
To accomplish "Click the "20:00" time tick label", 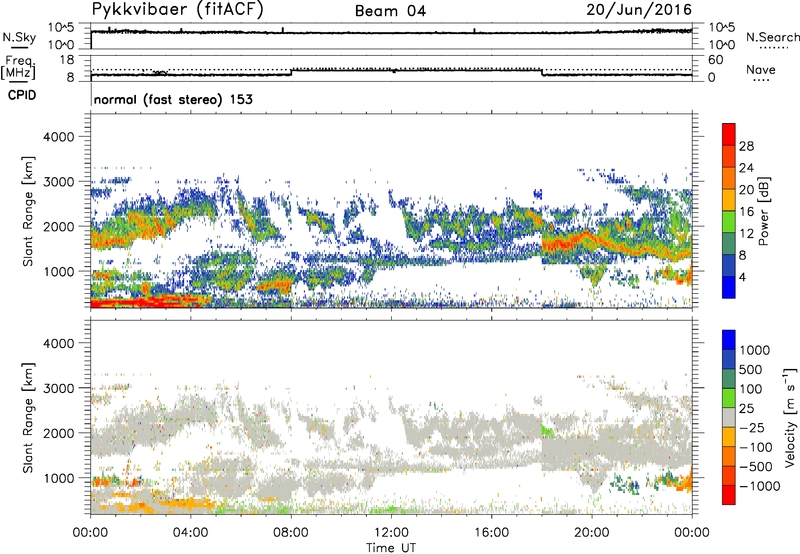I will [x=591, y=533].
